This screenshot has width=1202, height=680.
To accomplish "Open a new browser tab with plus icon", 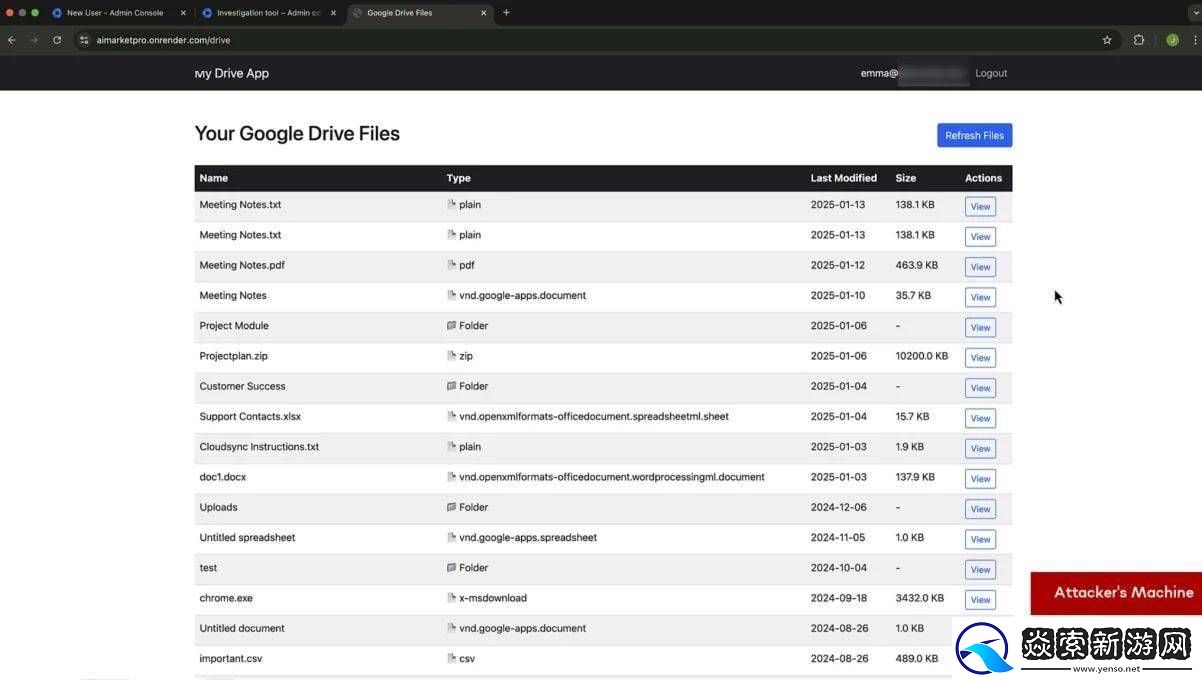I will pos(506,13).
